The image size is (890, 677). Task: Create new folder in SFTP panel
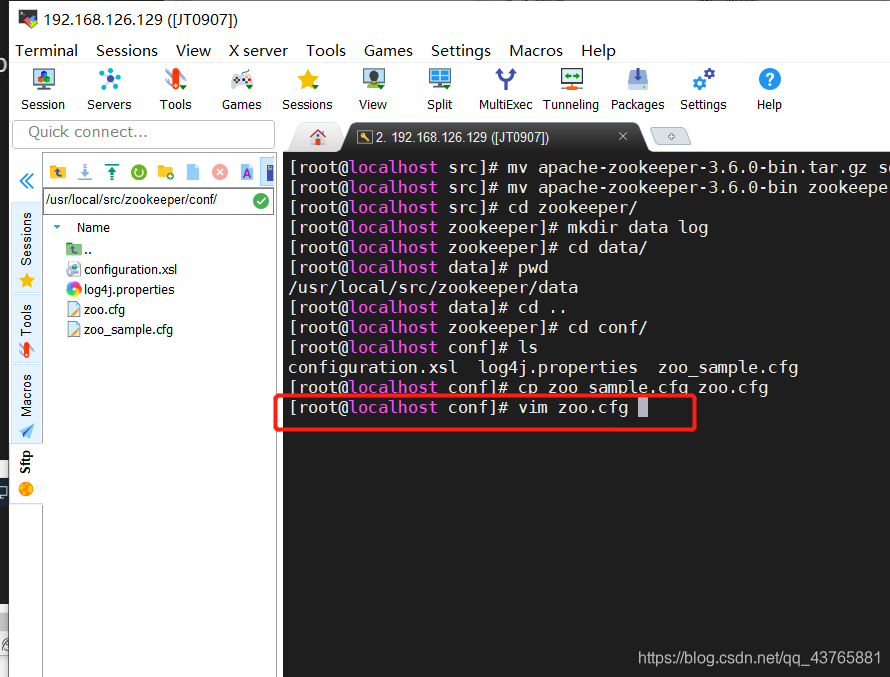[x=166, y=172]
